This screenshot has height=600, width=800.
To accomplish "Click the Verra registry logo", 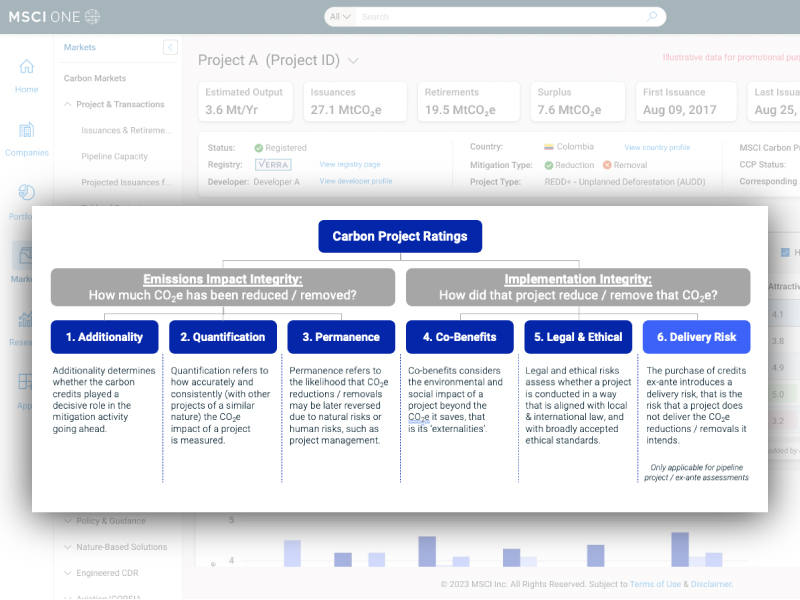I will 273,164.
